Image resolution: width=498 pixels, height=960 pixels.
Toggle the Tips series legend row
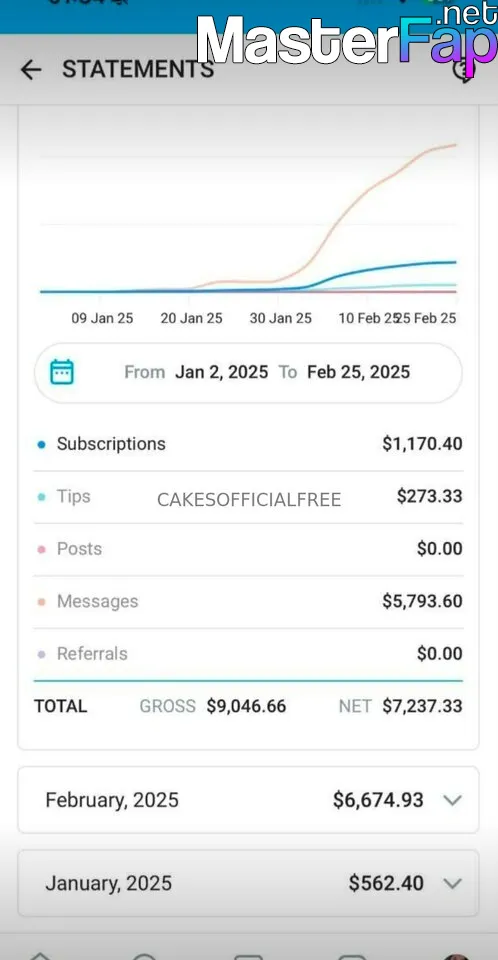click(248, 497)
